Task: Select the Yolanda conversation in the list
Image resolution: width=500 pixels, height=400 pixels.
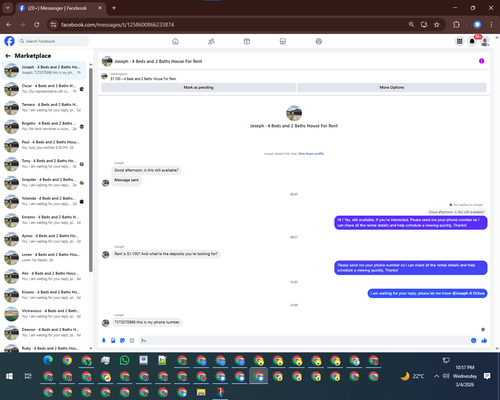Action: [44, 201]
